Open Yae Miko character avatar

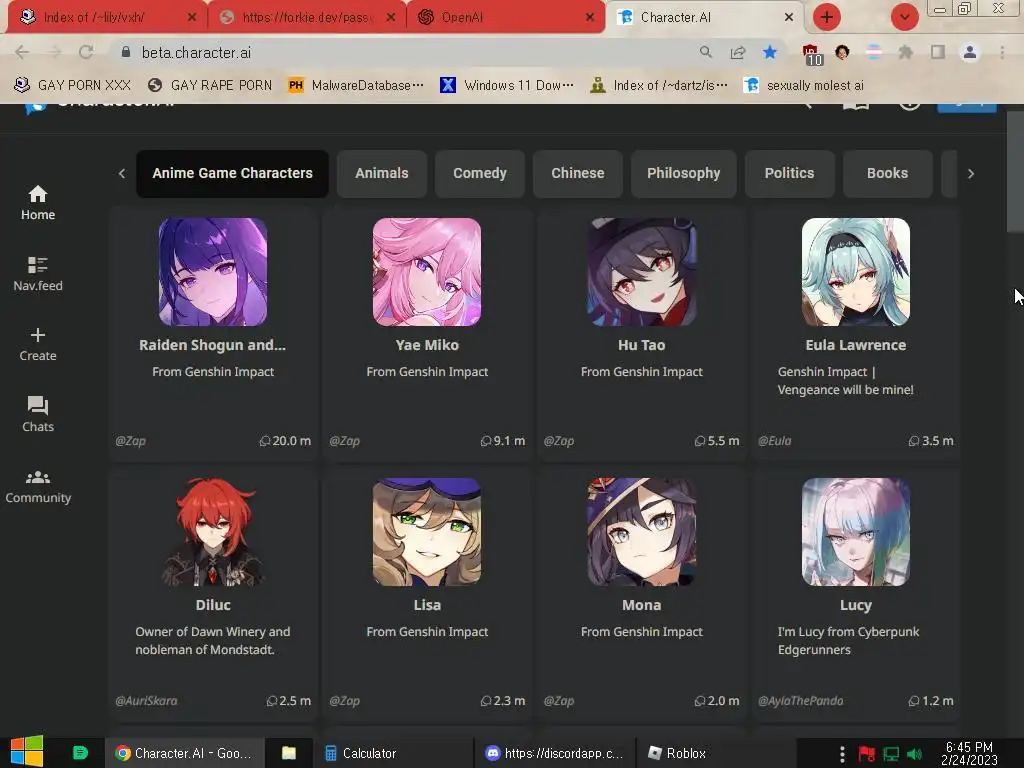[x=427, y=272]
